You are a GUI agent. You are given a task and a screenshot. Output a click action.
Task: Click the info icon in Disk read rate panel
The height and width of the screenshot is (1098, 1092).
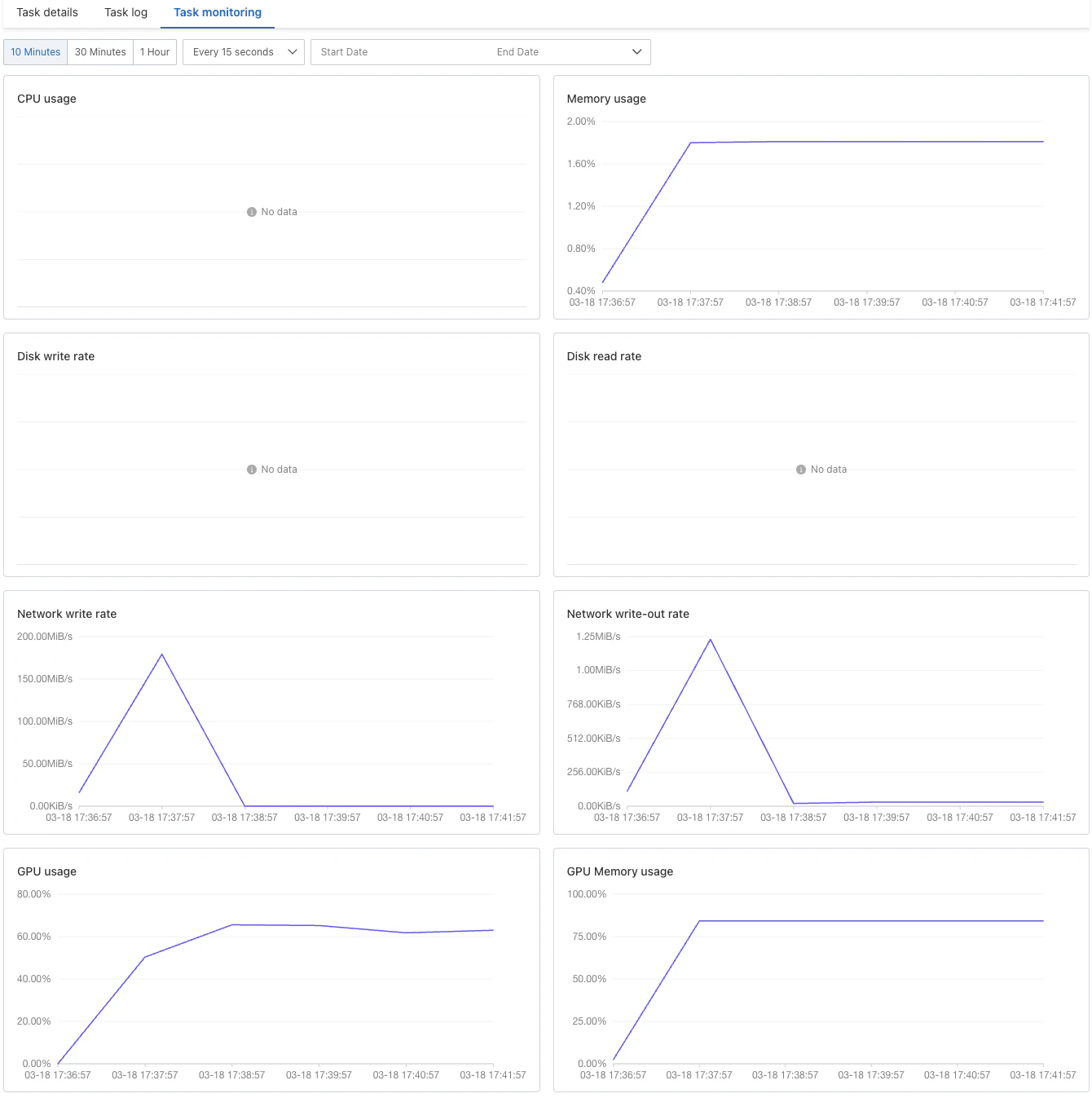(x=801, y=470)
